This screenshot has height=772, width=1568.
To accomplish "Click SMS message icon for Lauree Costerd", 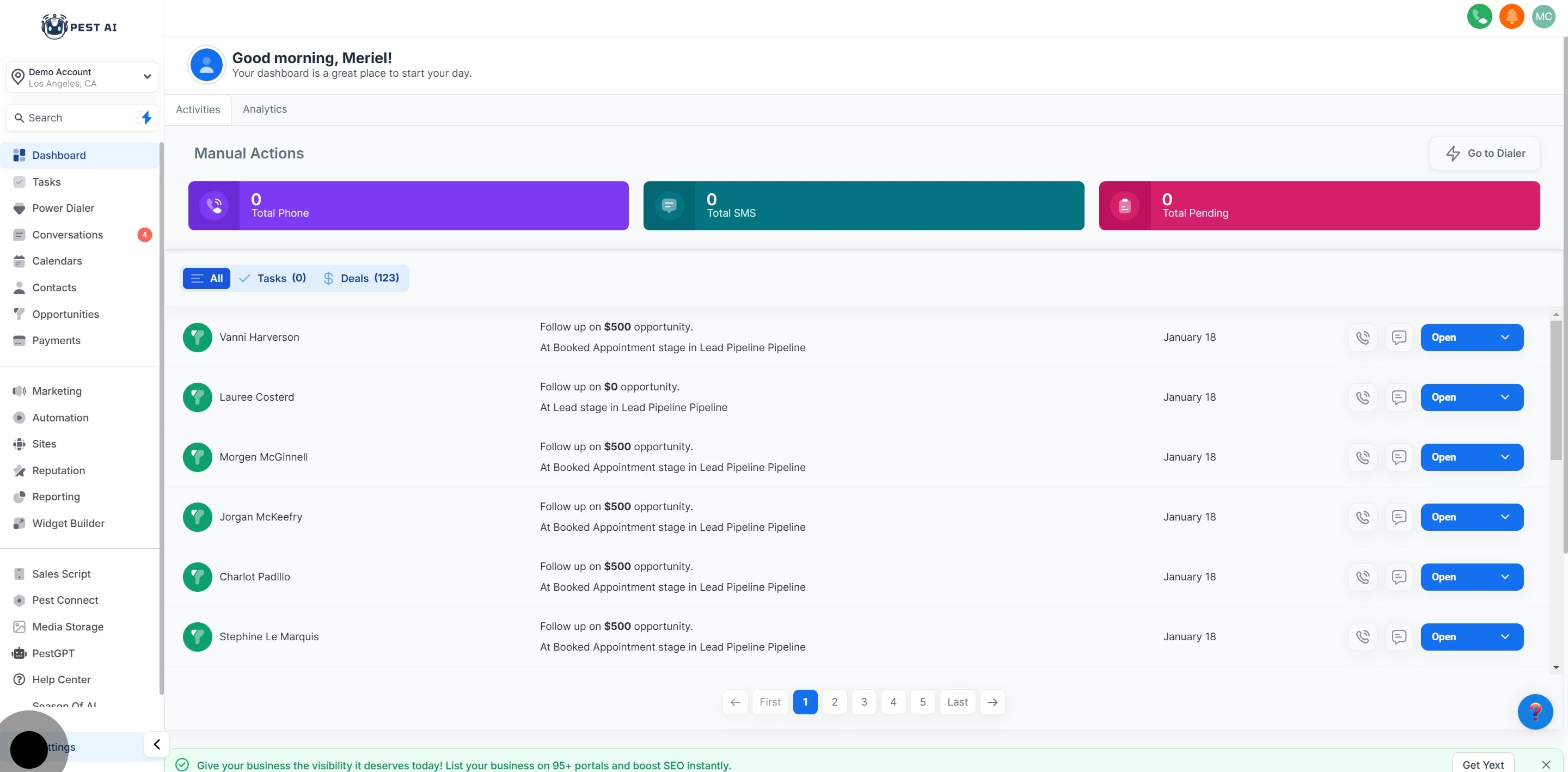I will tap(1399, 397).
